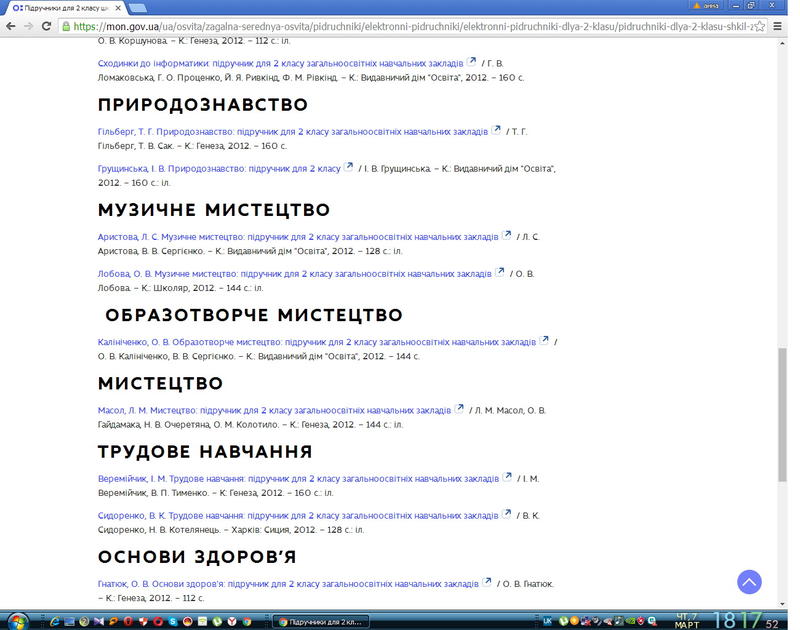
Task: Open Грущинська Природознавство textbook link
Action: coord(219,168)
